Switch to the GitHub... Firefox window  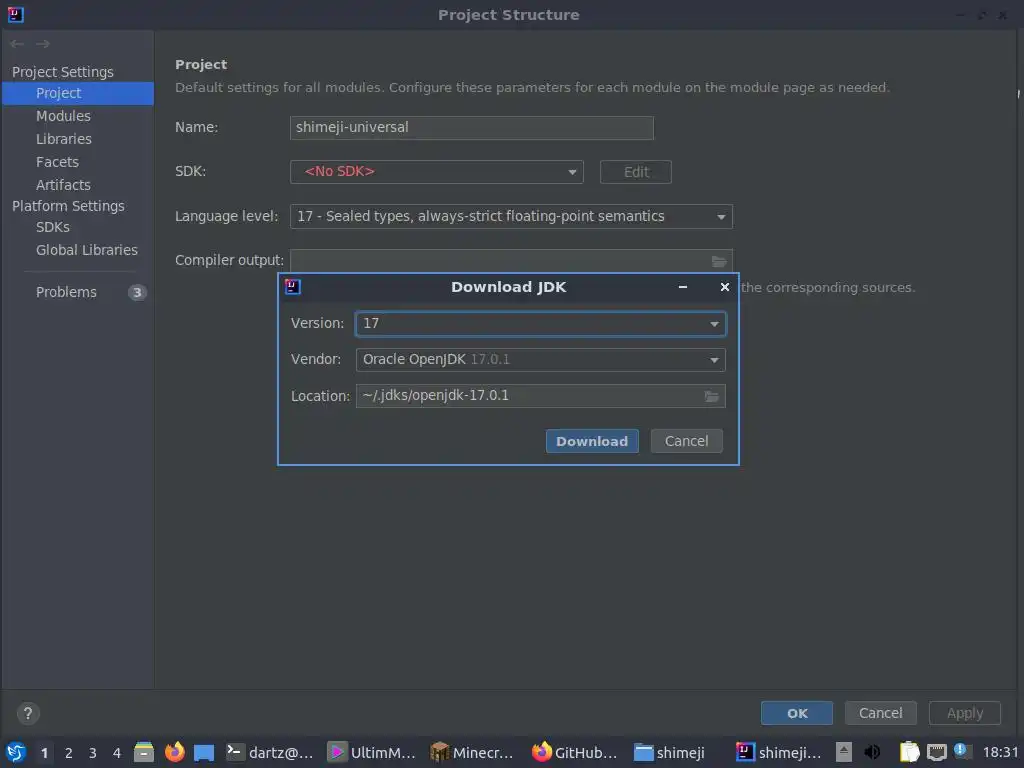(575, 752)
